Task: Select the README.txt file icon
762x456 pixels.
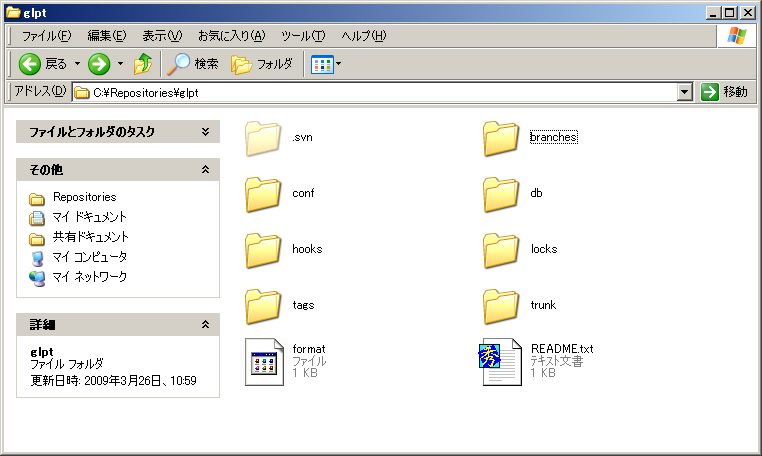Action: tap(501, 362)
